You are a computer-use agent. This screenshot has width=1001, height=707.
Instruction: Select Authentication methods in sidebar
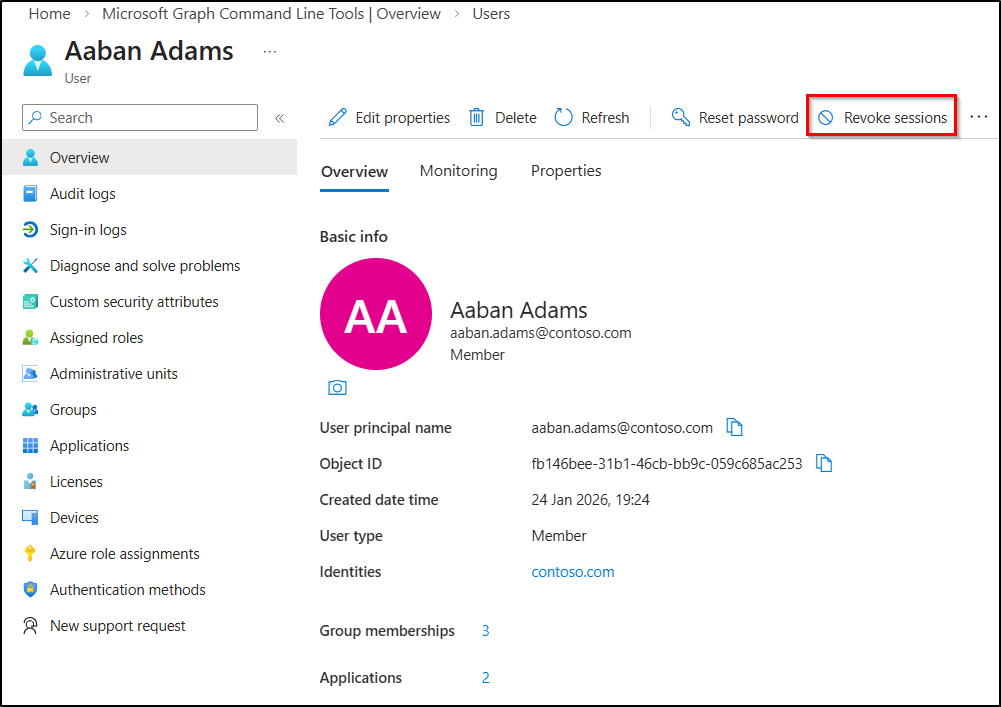(x=127, y=590)
